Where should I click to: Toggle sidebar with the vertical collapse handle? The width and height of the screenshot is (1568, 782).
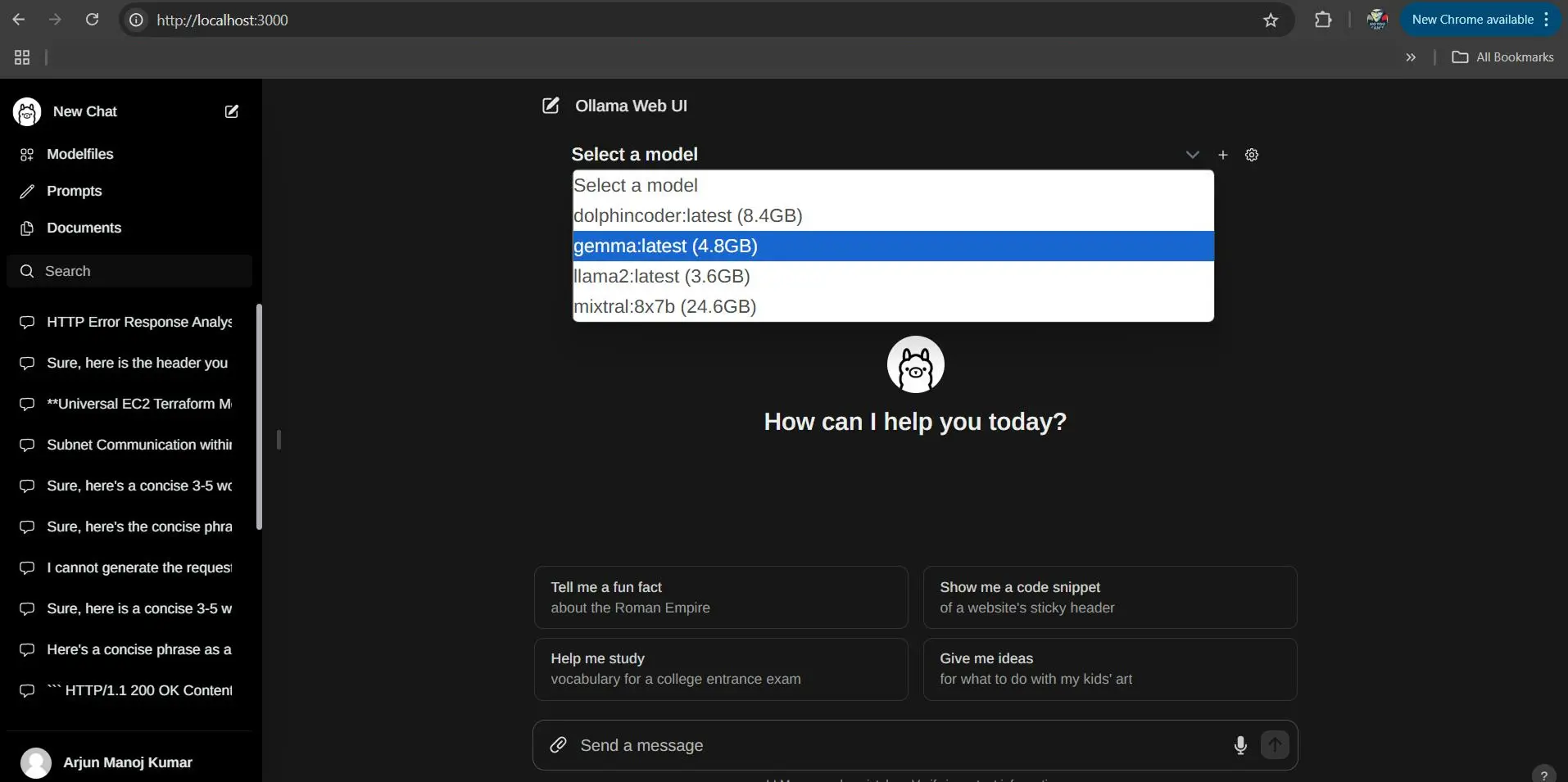pos(279,440)
